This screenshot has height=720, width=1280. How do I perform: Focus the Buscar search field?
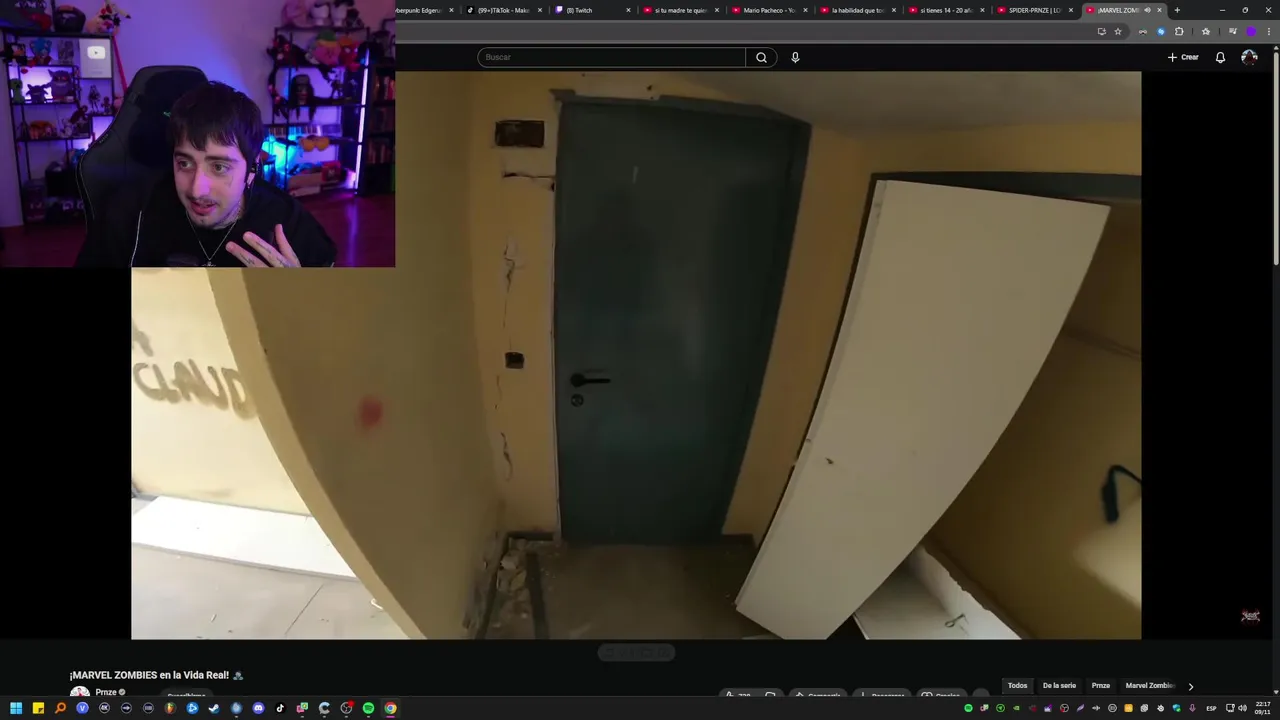[x=611, y=57]
